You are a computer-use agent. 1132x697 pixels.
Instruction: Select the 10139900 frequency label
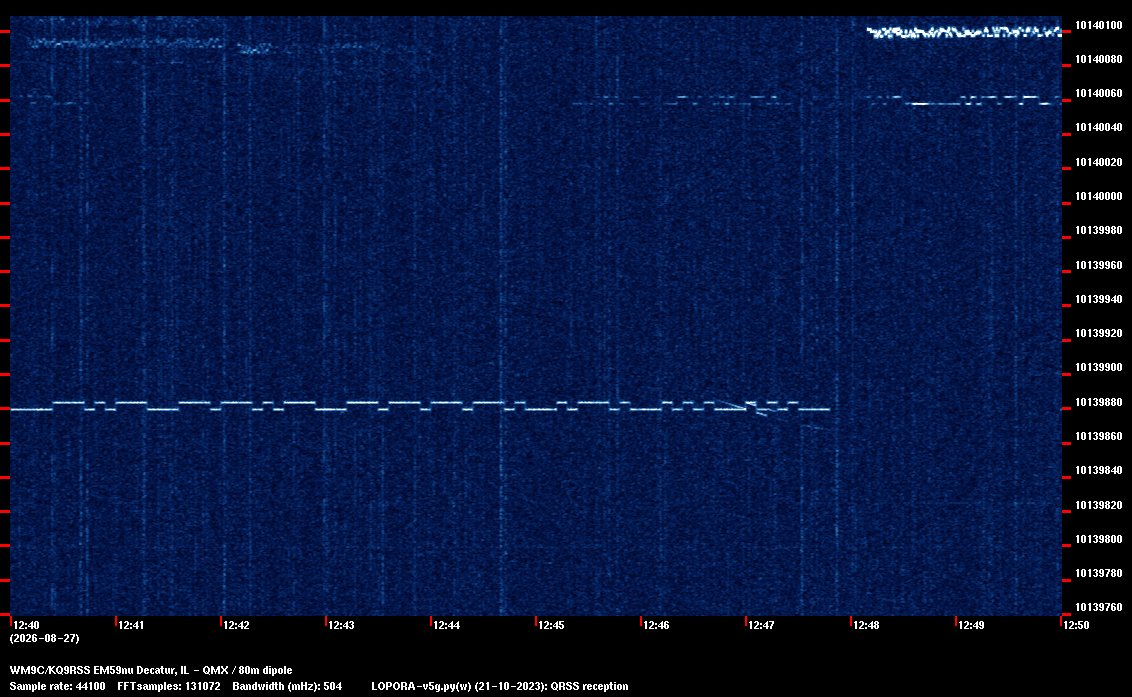[x=1099, y=368]
